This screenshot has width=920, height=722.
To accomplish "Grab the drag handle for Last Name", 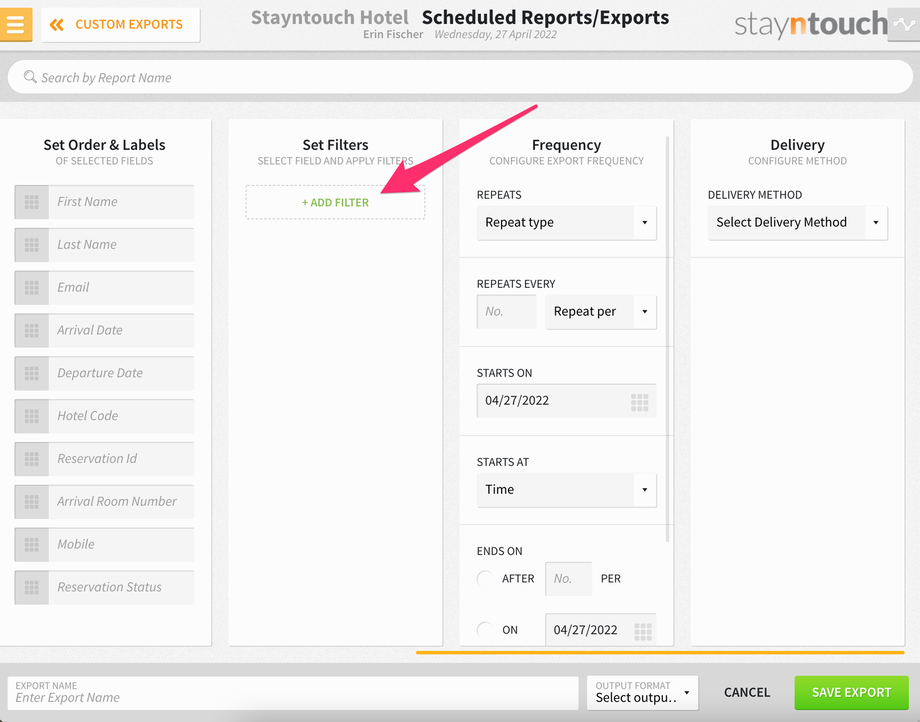I will [x=32, y=245].
